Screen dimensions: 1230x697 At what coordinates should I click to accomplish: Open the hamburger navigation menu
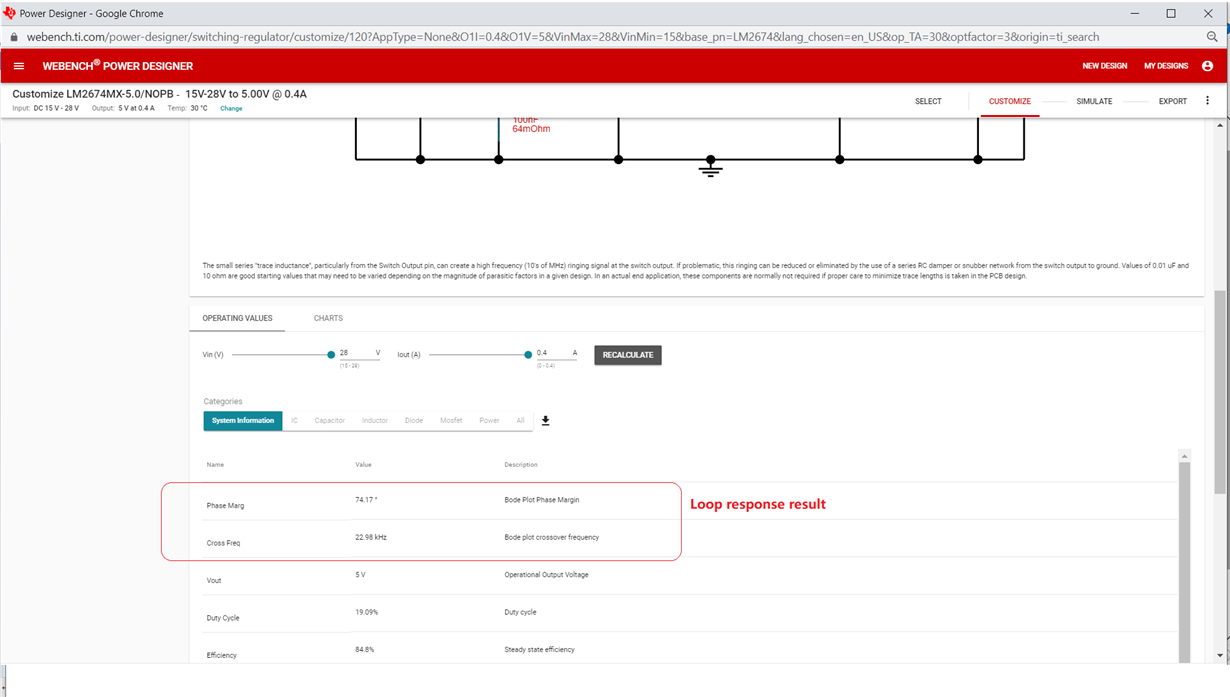[x=19, y=66]
